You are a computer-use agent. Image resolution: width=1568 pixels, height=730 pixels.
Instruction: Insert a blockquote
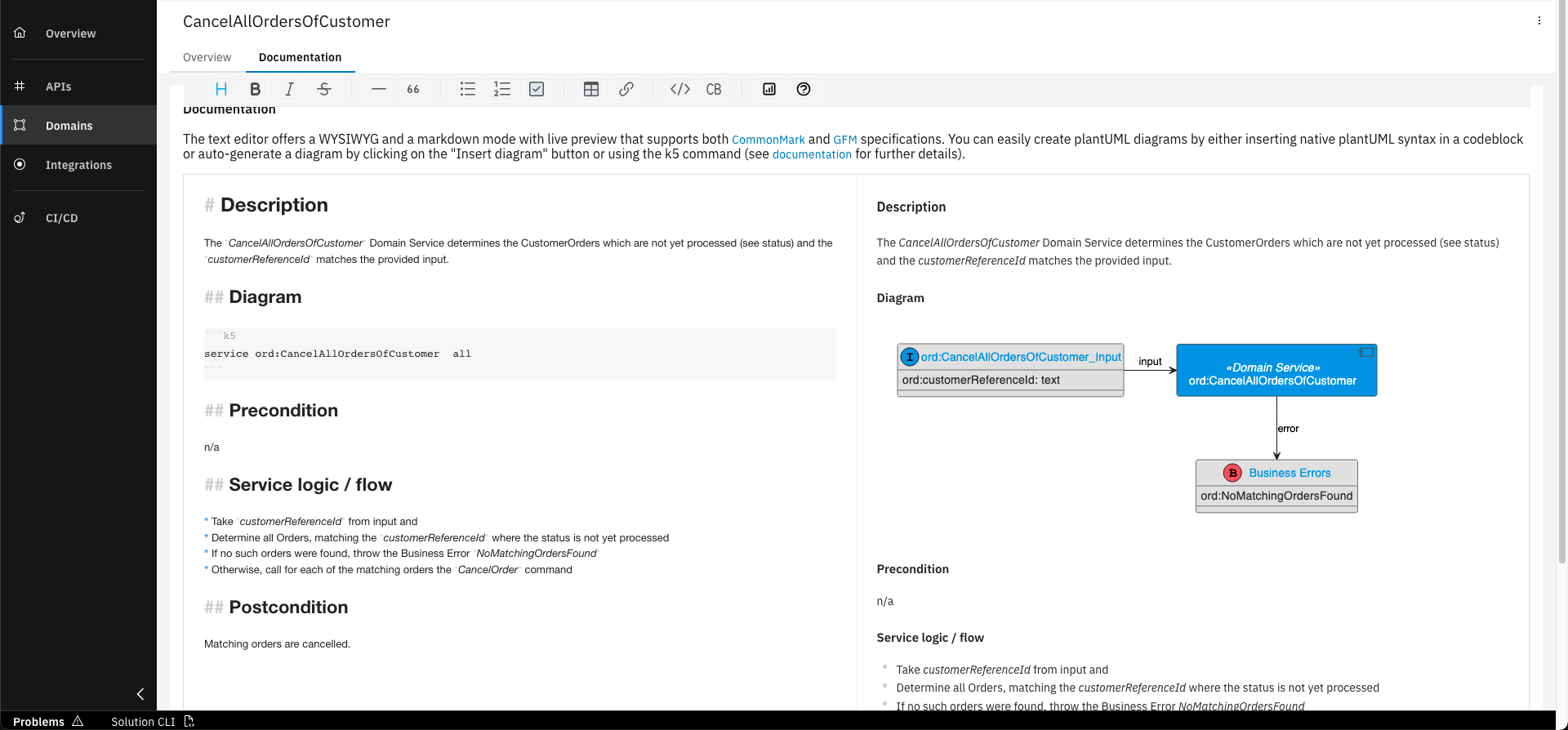[x=413, y=89]
